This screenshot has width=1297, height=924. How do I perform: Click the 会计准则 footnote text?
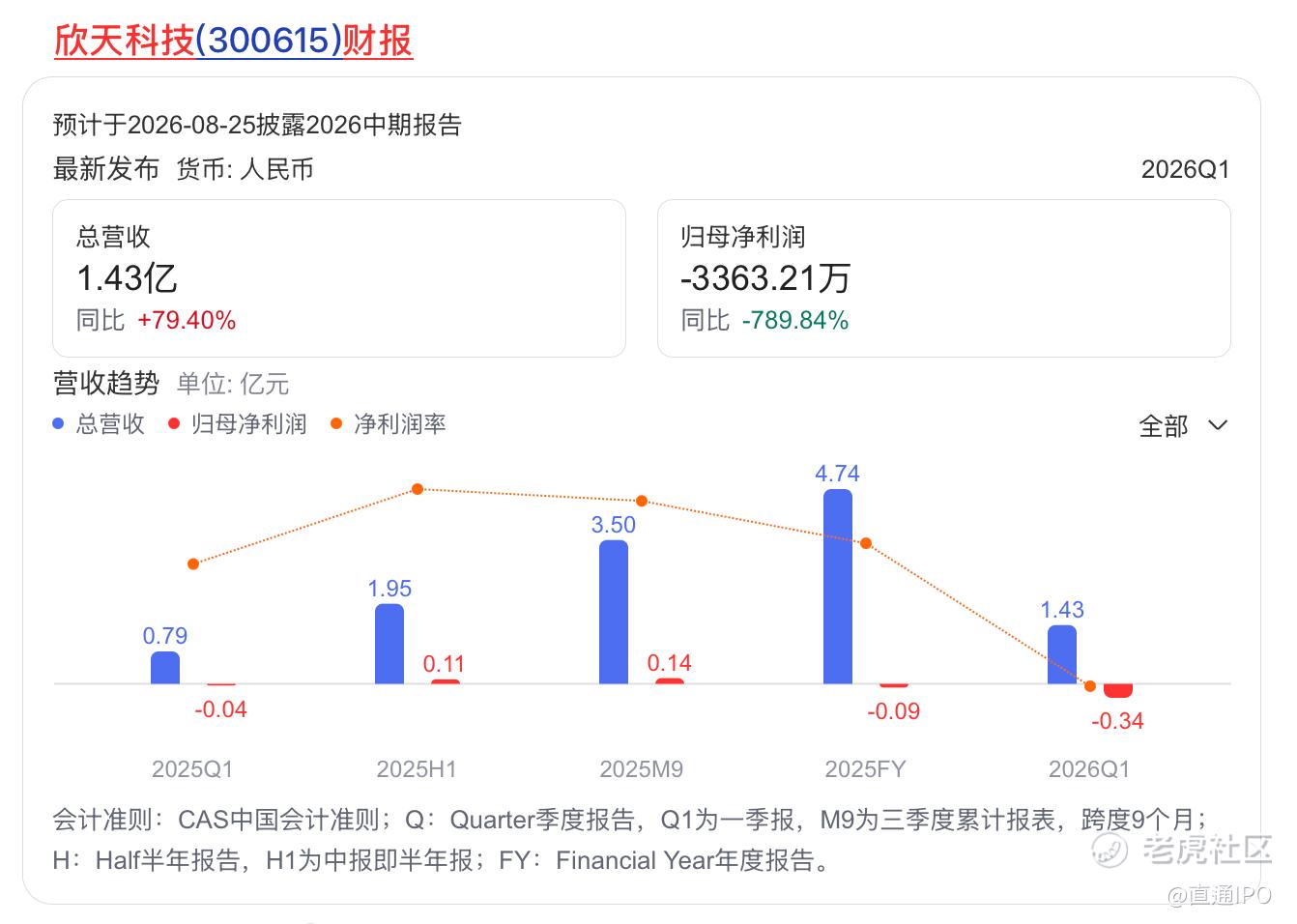631,840
